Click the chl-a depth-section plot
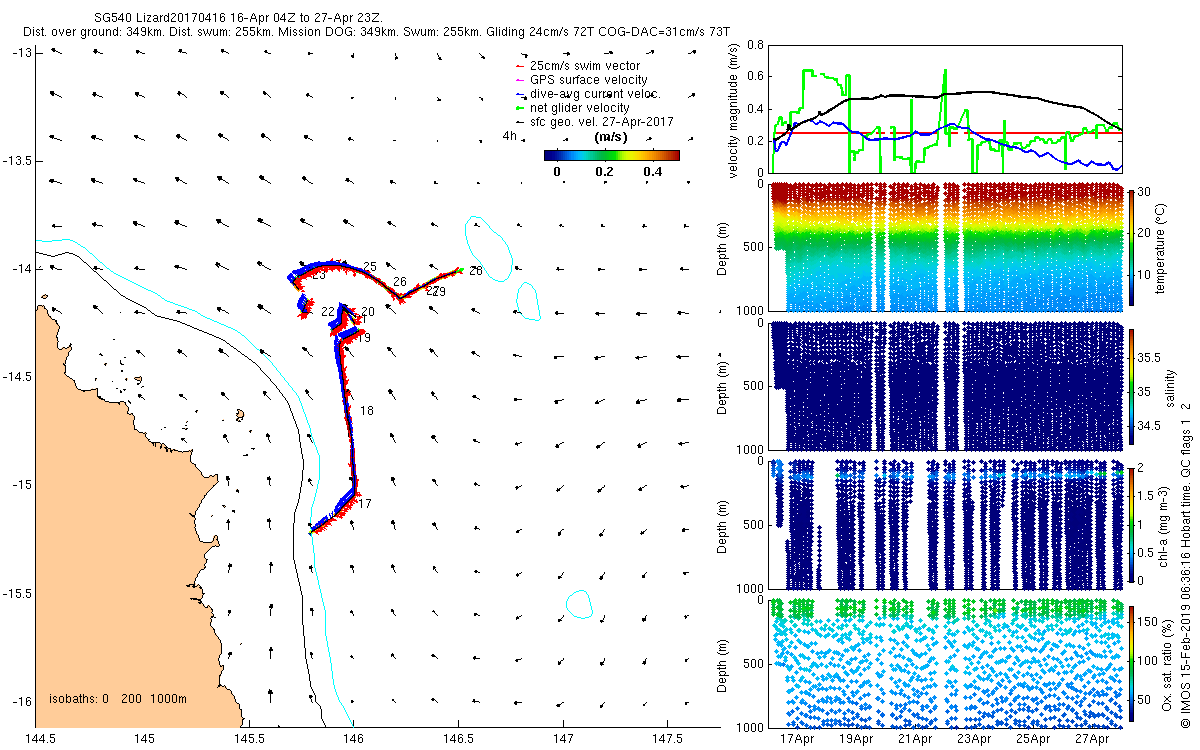 coord(945,523)
